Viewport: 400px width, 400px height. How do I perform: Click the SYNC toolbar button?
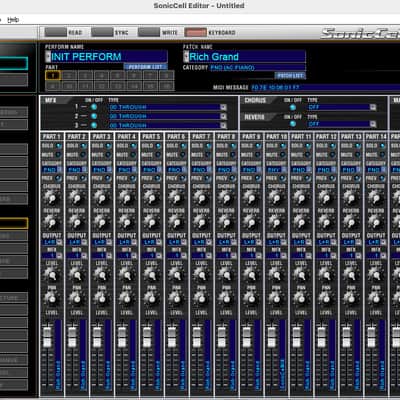(102, 32)
